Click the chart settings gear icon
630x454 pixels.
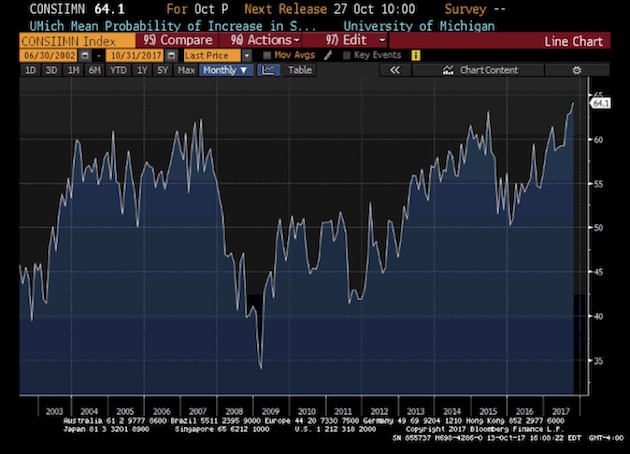(576, 71)
